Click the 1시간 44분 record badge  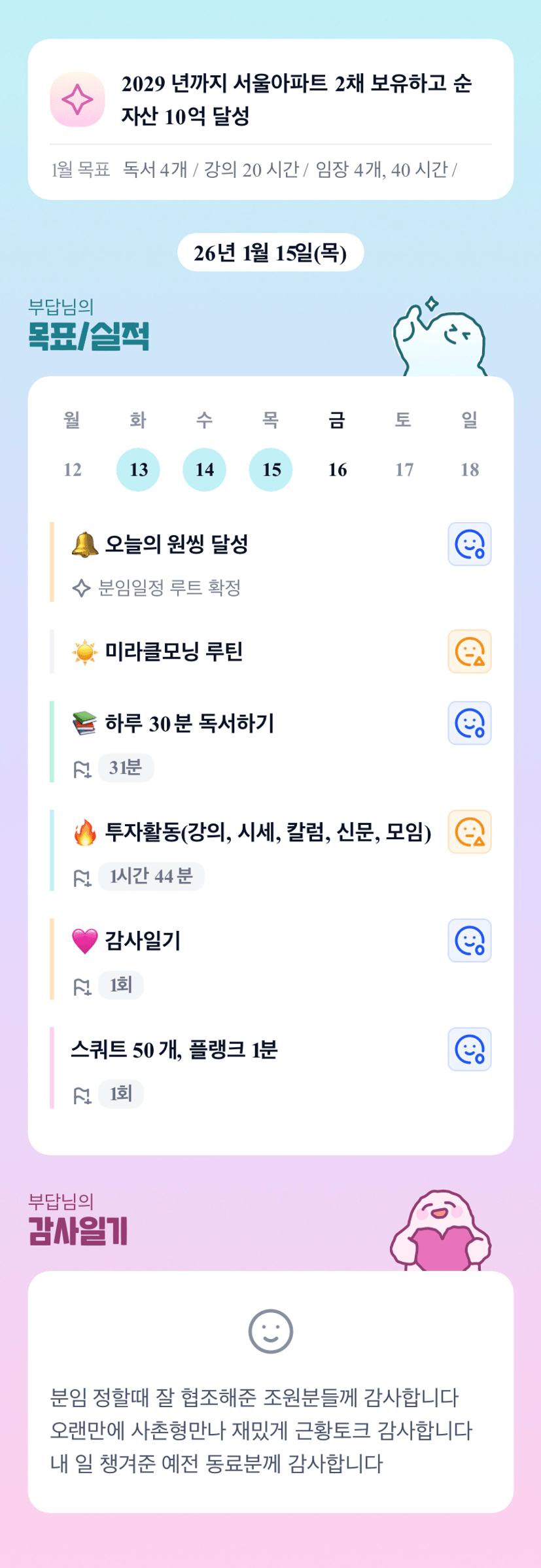point(151,877)
